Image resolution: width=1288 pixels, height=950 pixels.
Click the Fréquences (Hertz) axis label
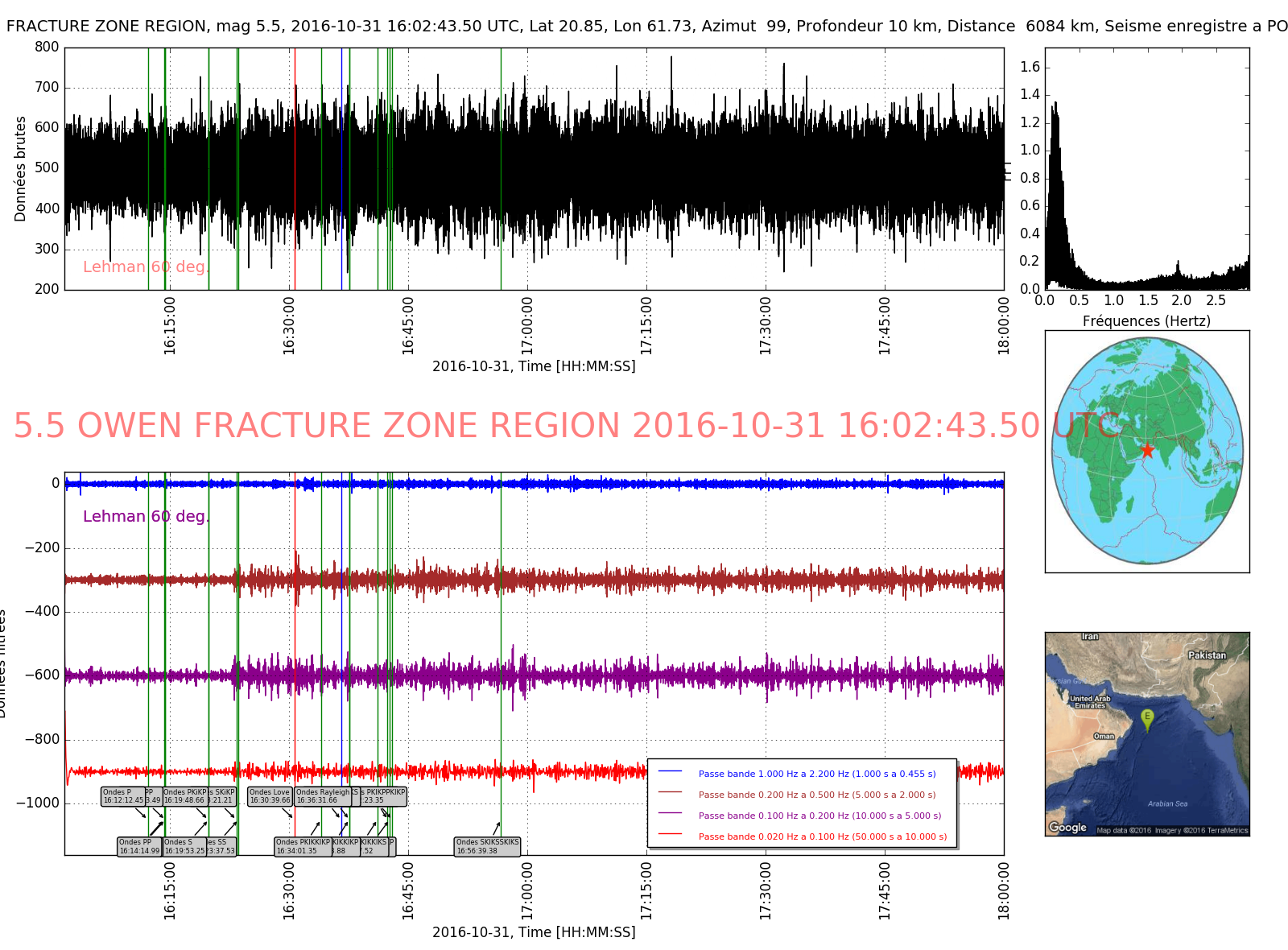click(1146, 320)
